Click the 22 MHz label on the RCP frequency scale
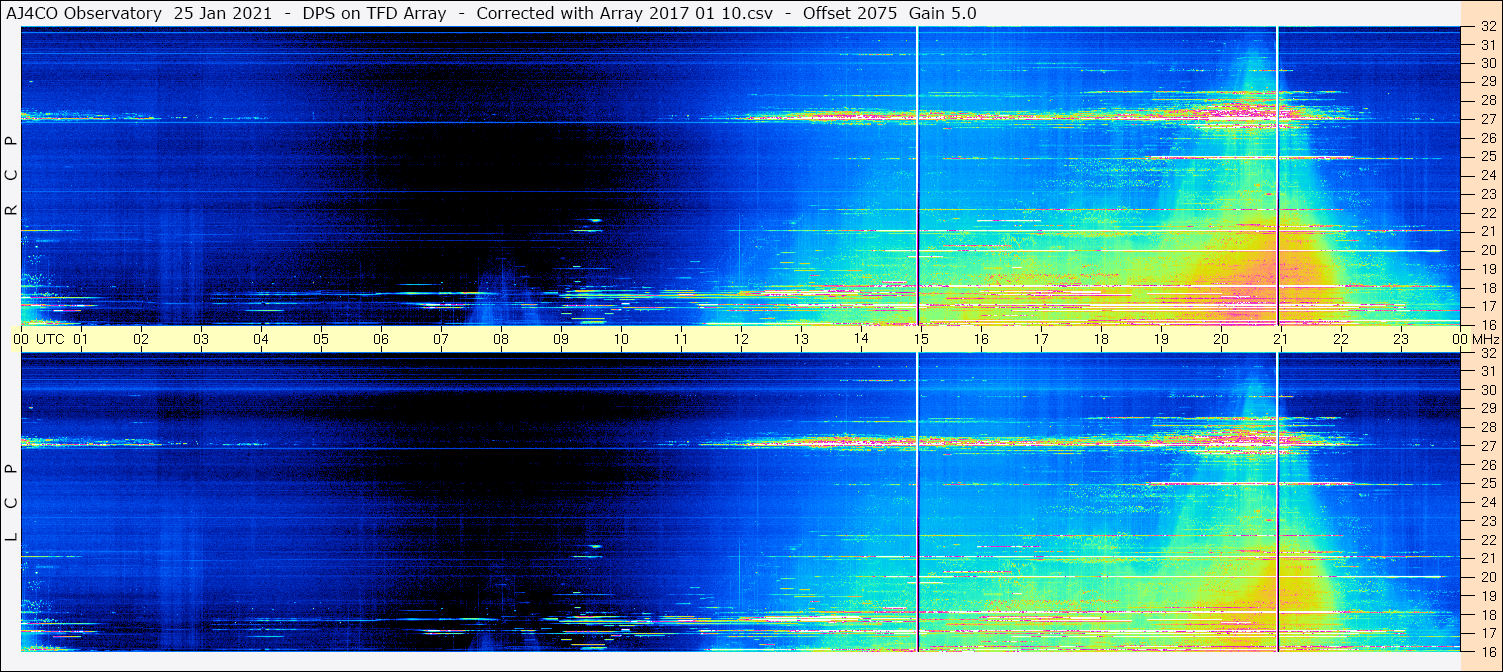This screenshot has width=1503, height=672. 1488,213
